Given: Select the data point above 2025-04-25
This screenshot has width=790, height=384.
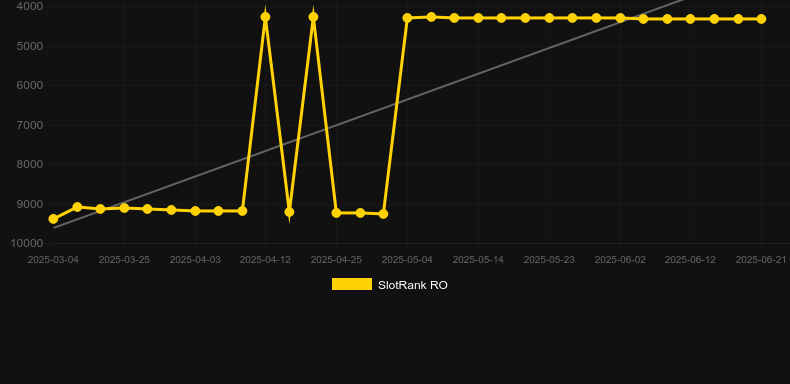Looking at the screenshot, I should point(337,213).
